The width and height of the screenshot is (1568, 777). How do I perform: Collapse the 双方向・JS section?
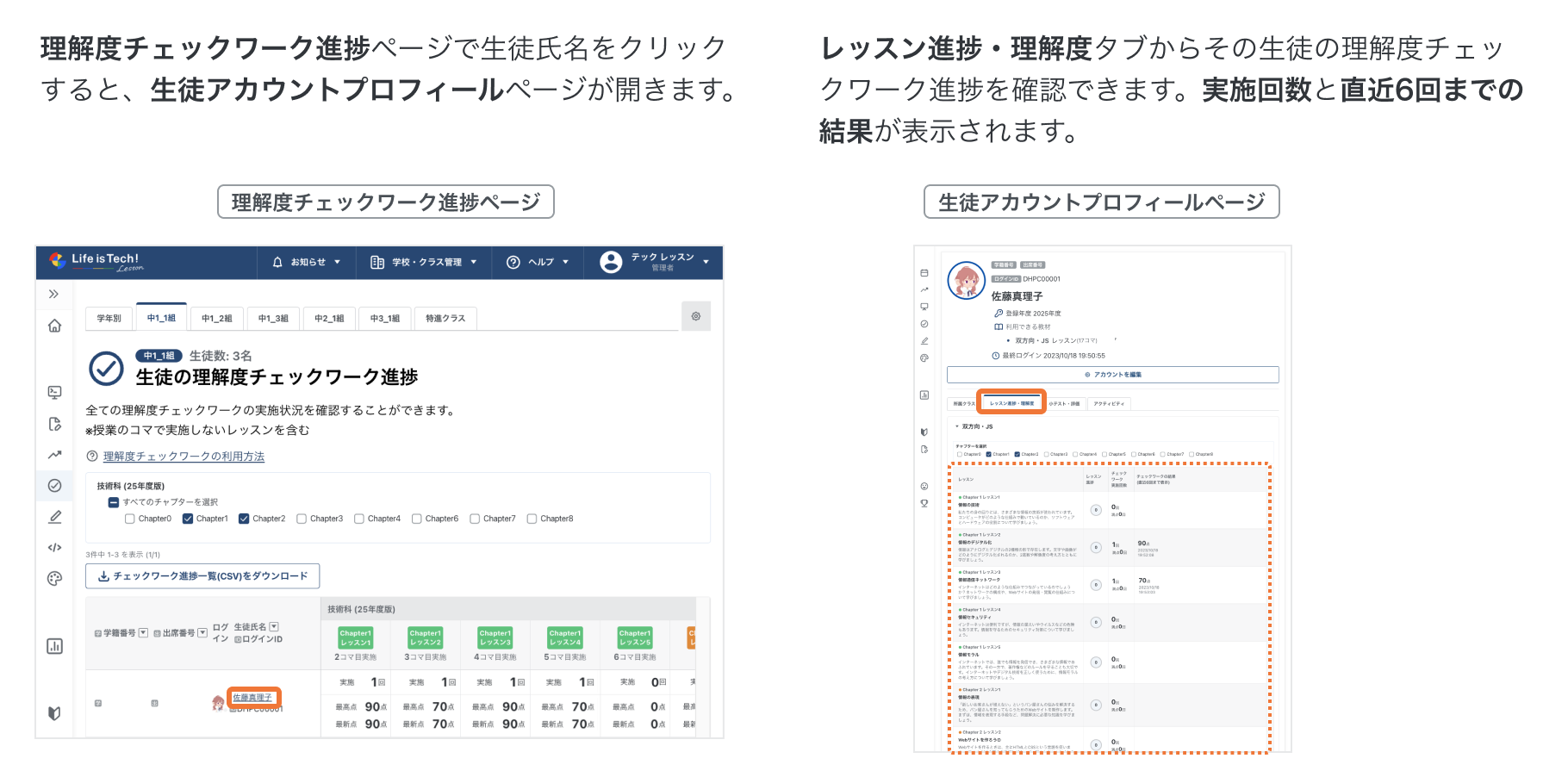point(957,426)
